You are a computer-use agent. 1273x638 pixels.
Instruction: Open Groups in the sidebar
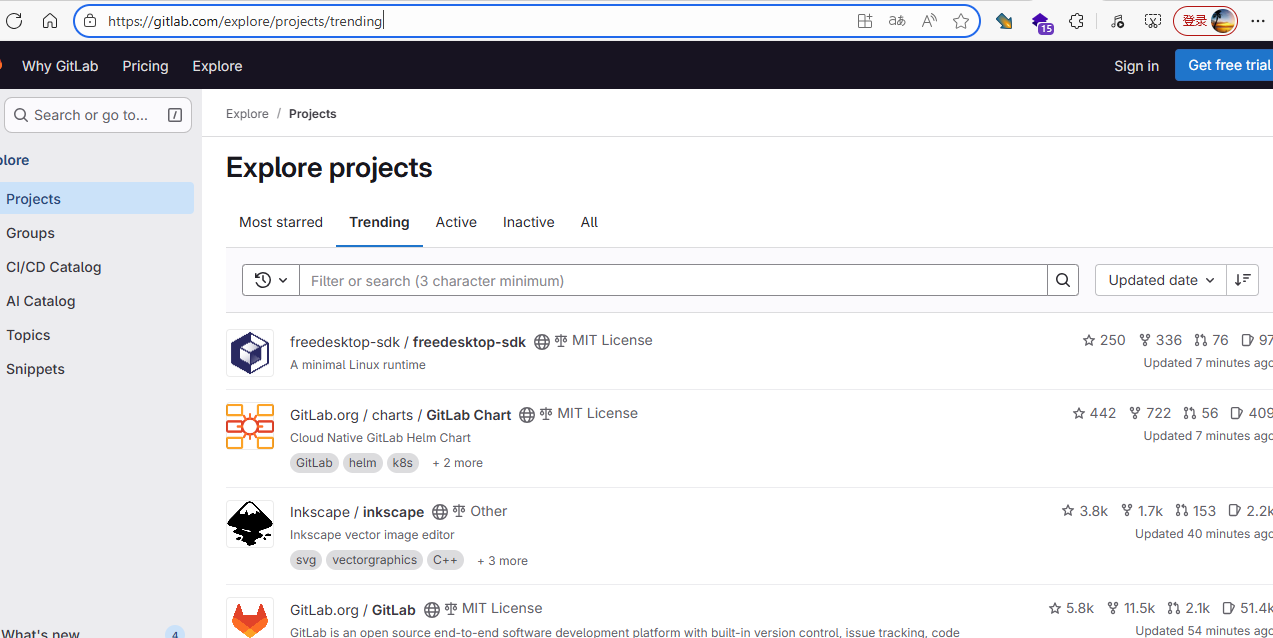click(x=96, y=233)
